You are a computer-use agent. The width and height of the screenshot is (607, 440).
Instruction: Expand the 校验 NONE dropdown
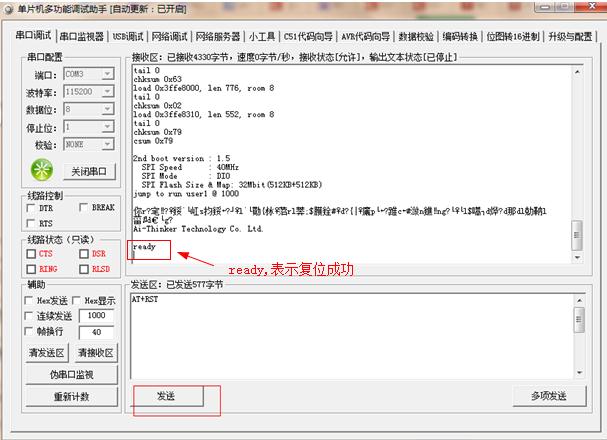click(107, 144)
